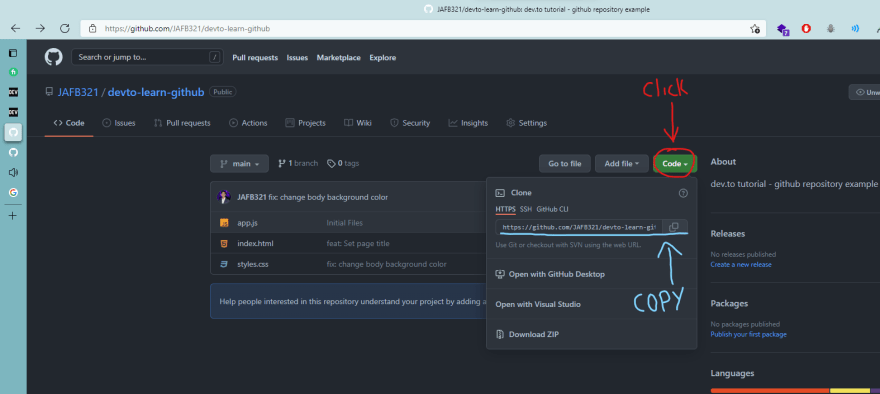This screenshot has width=880, height=394.
Task: Click the Clone help question mark icon
Action: [x=683, y=193]
